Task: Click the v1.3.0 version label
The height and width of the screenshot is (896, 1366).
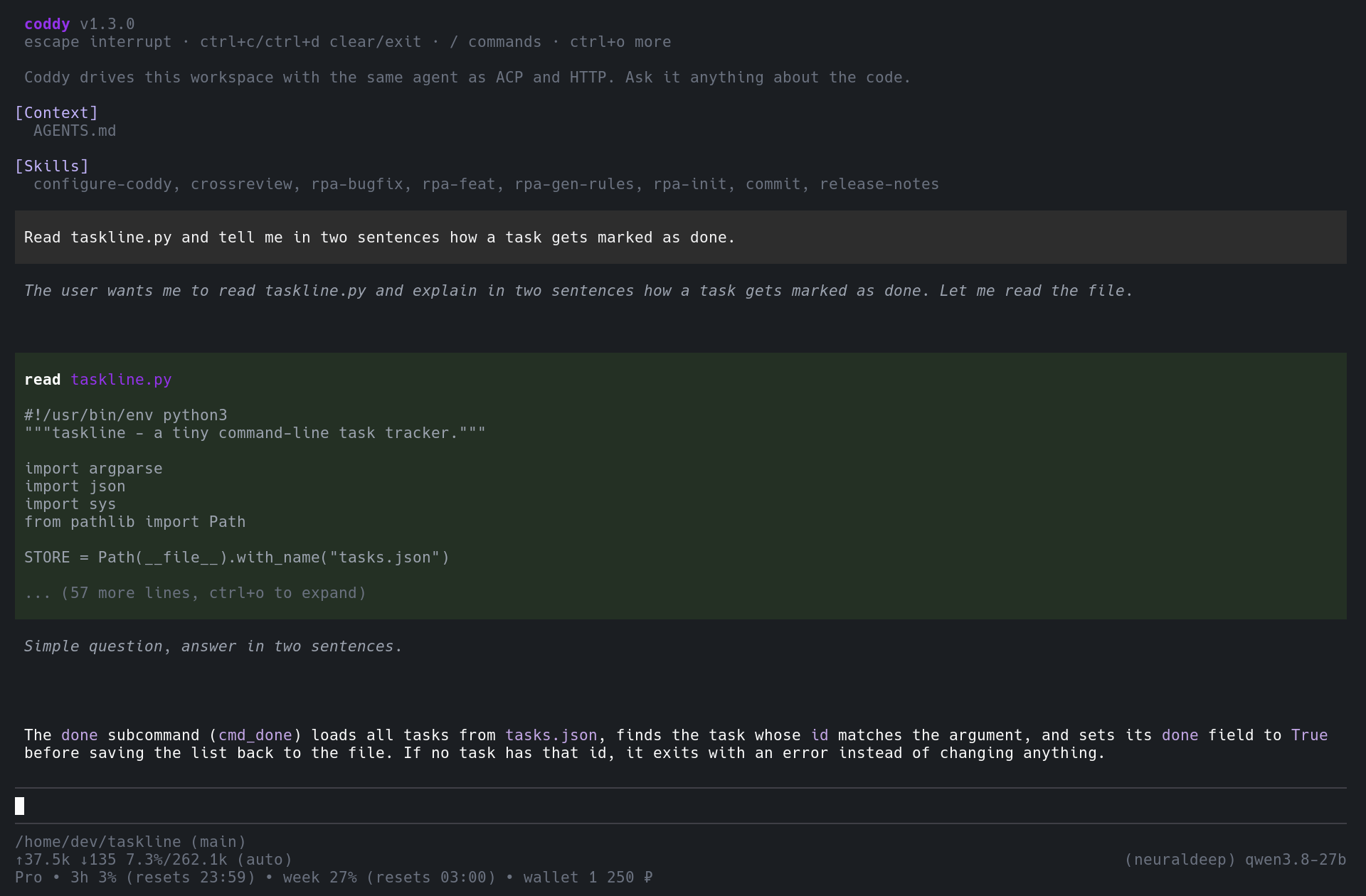Action: point(107,24)
